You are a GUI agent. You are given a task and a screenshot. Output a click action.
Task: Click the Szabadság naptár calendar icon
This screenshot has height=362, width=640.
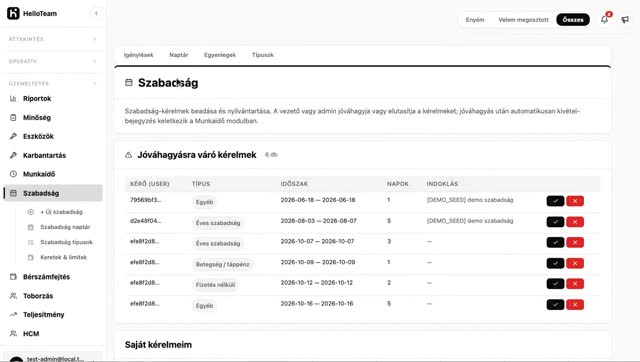point(31,227)
